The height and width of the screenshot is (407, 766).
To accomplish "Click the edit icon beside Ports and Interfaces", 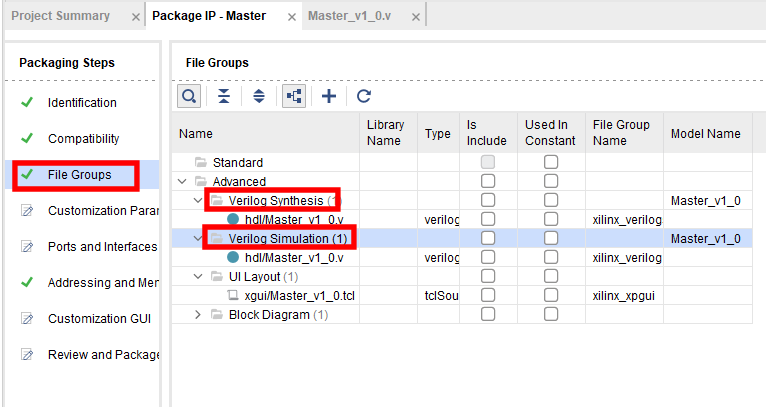I will [27, 247].
